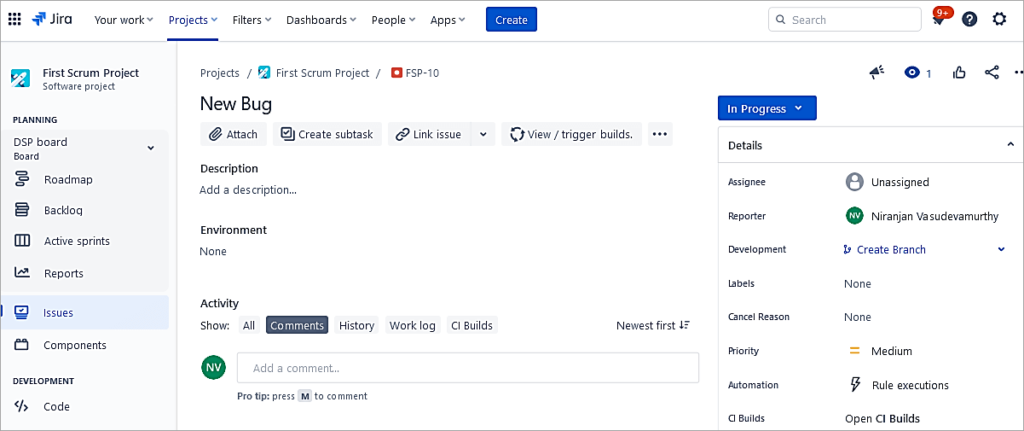This screenshot has height=431, width=1024.
Task: Collapse the Details panel
Action: [1009, 145]
